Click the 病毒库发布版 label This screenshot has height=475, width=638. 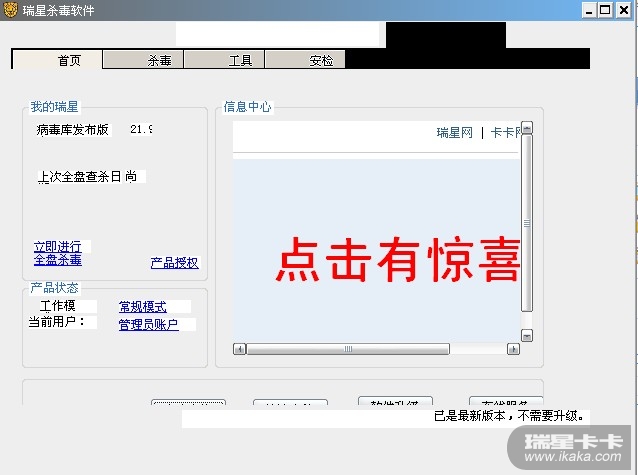[72, 130]
